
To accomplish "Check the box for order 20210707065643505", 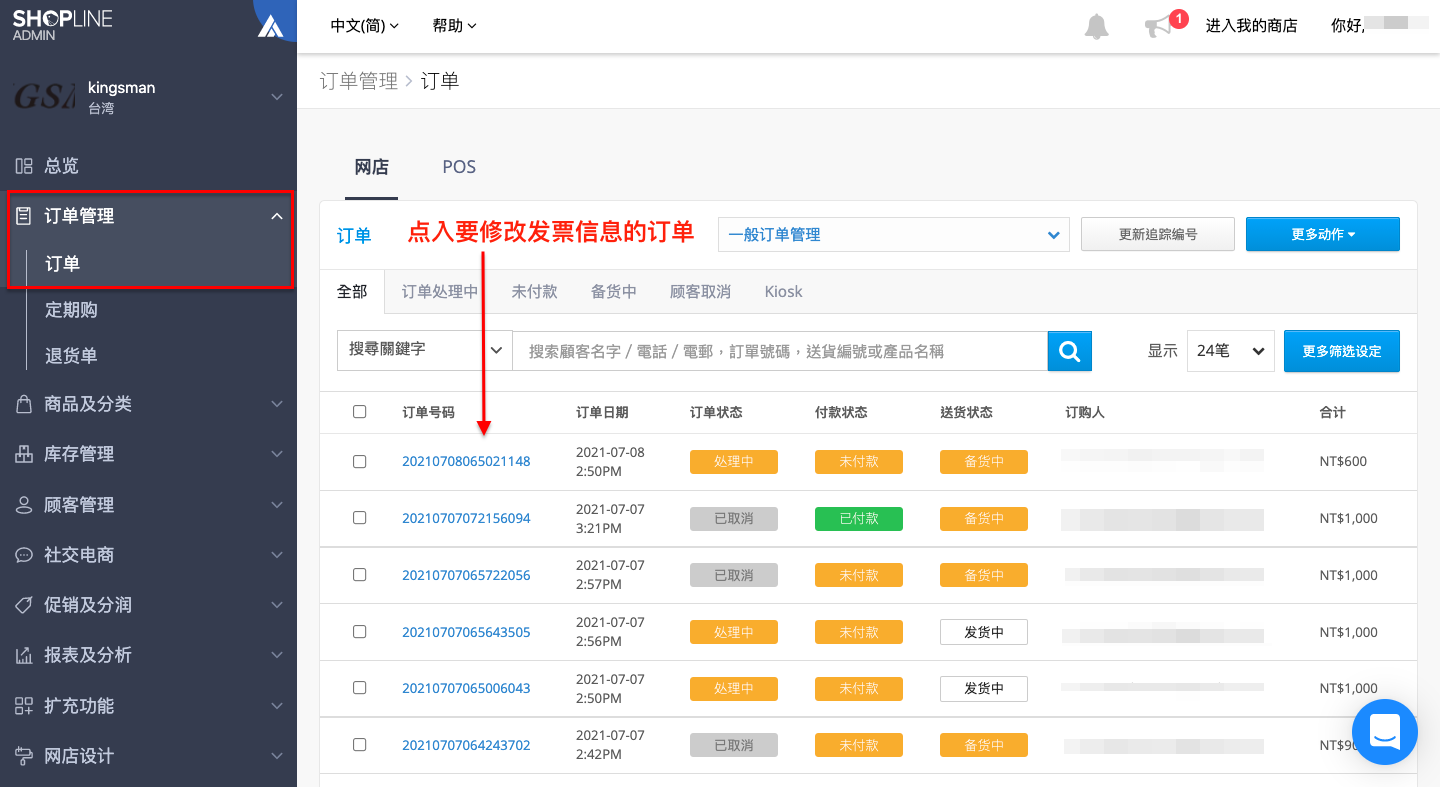I will (360, 632).
